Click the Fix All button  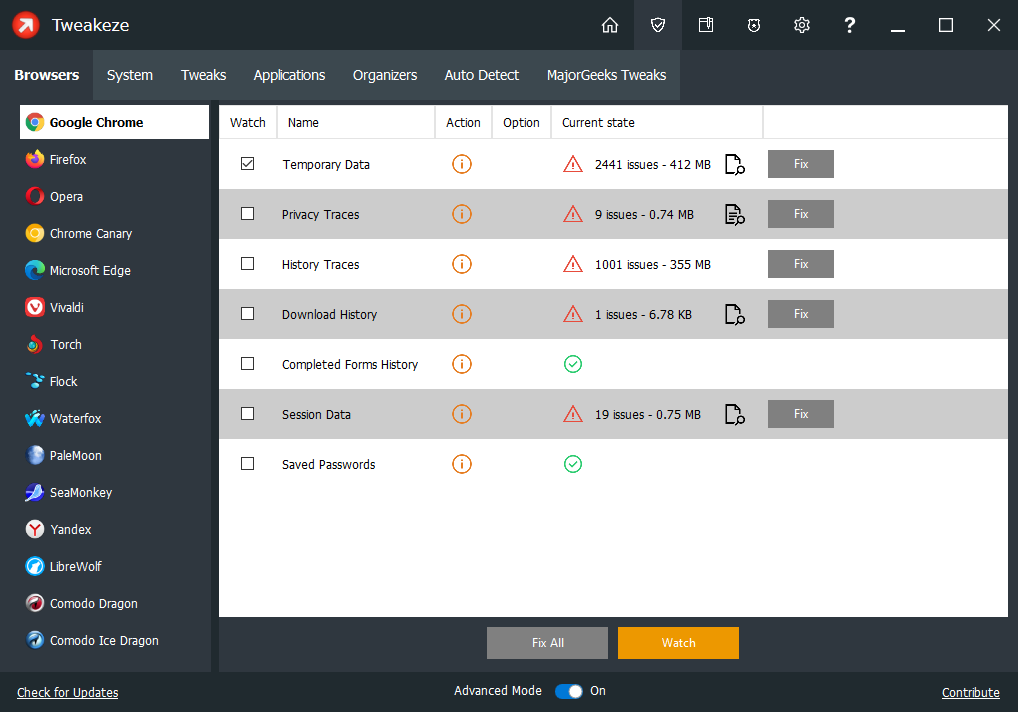(547, 643)
